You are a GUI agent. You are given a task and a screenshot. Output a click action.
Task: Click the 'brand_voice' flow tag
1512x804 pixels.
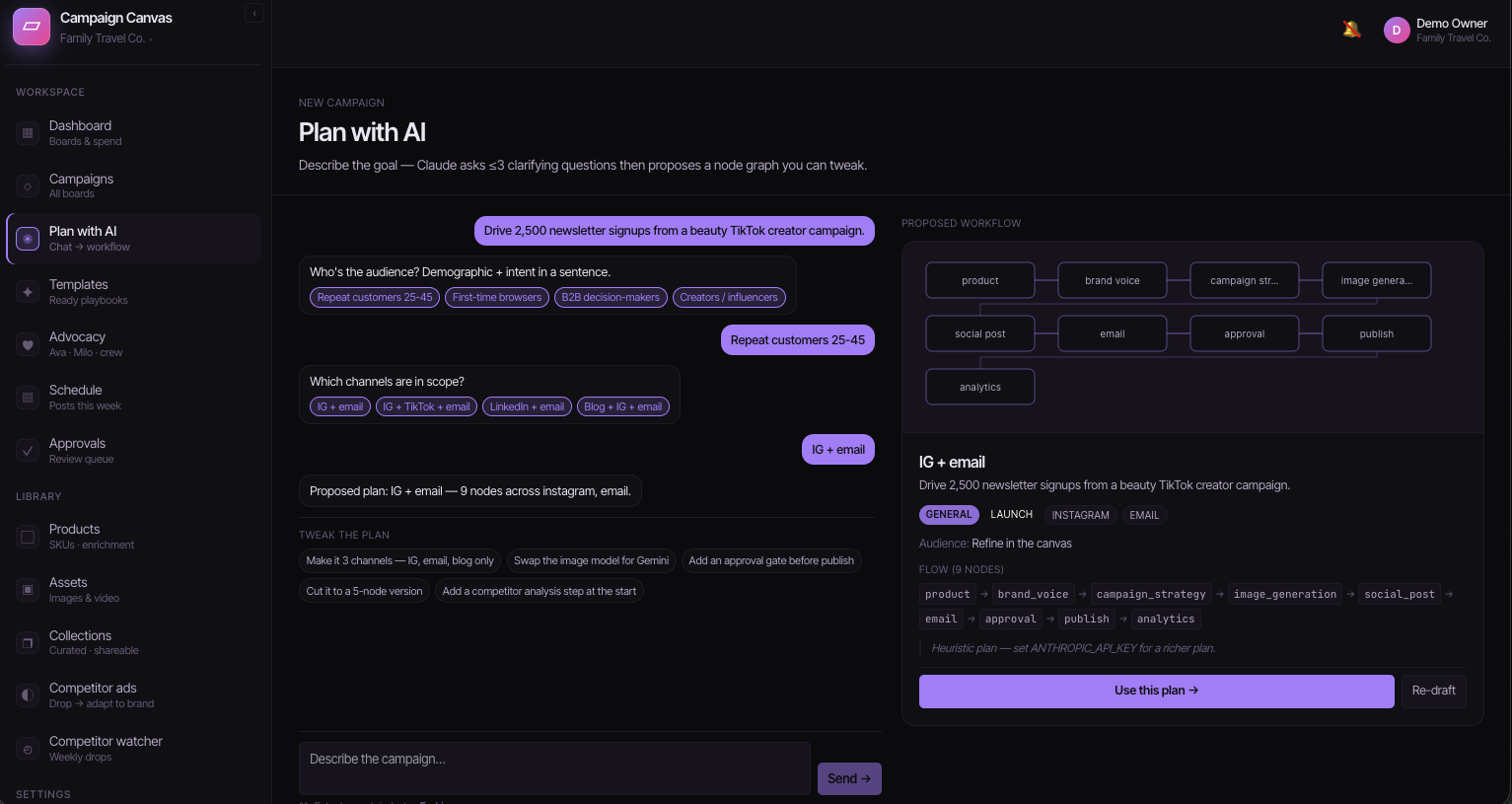coord(1033,594)
